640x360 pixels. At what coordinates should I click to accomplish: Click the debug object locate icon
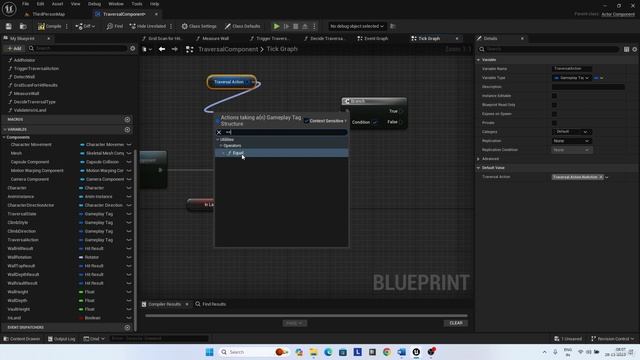pos(393,26)
